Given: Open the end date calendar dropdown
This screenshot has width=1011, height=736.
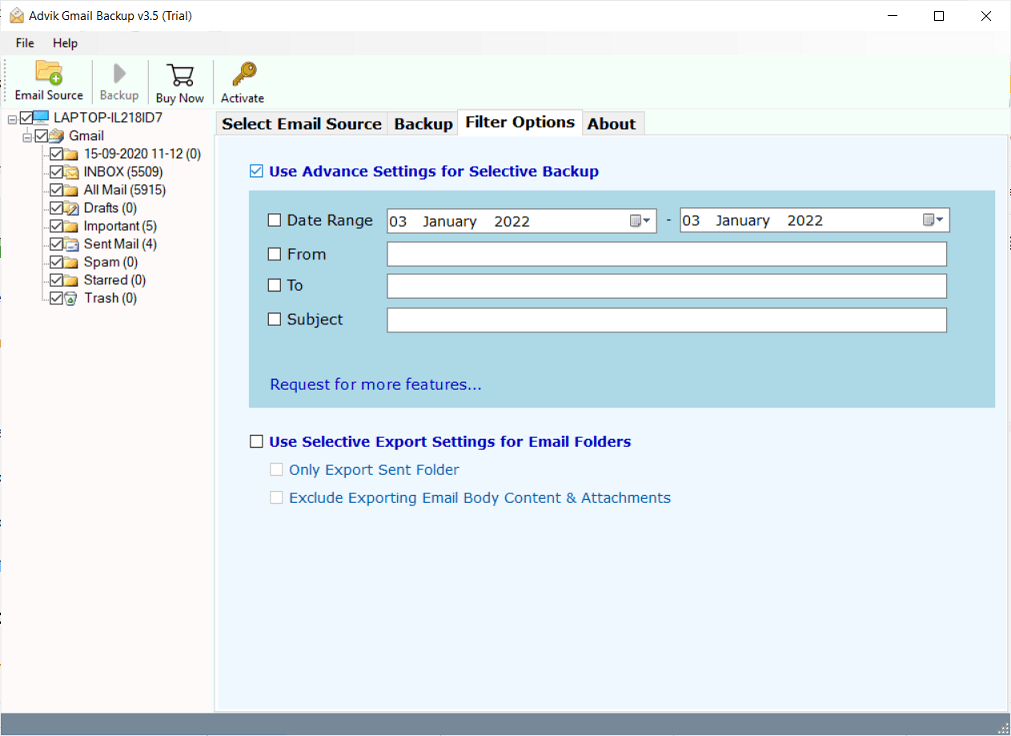Looking at the screenshot, I should 933,220.
